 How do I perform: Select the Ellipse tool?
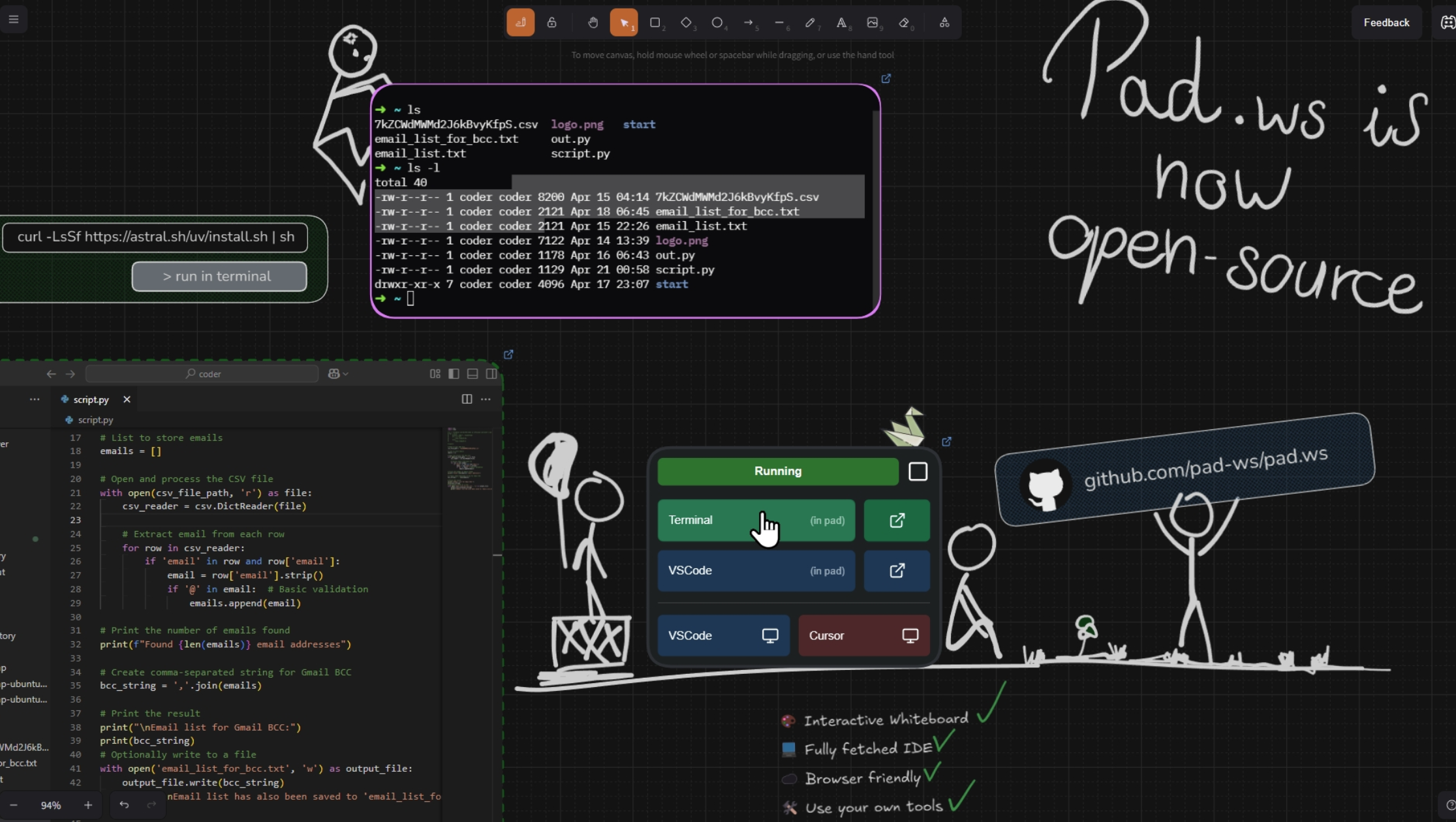[717, 23]
